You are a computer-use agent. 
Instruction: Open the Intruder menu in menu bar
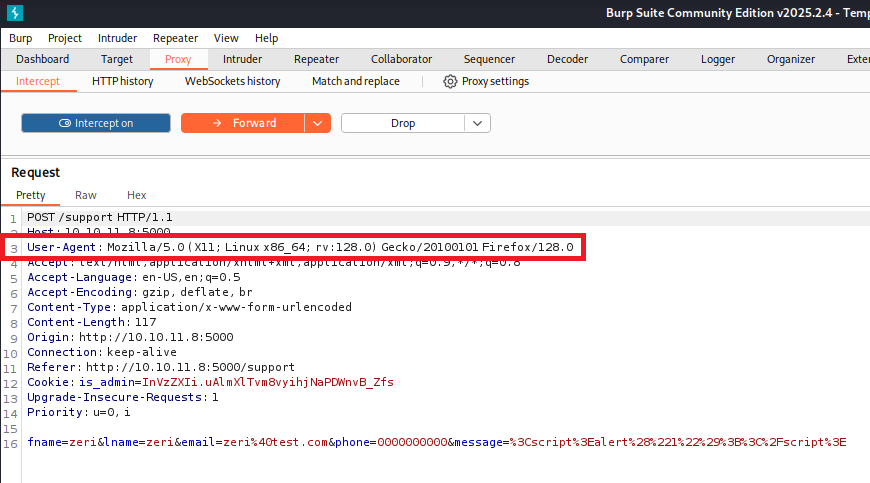(117, 38)
